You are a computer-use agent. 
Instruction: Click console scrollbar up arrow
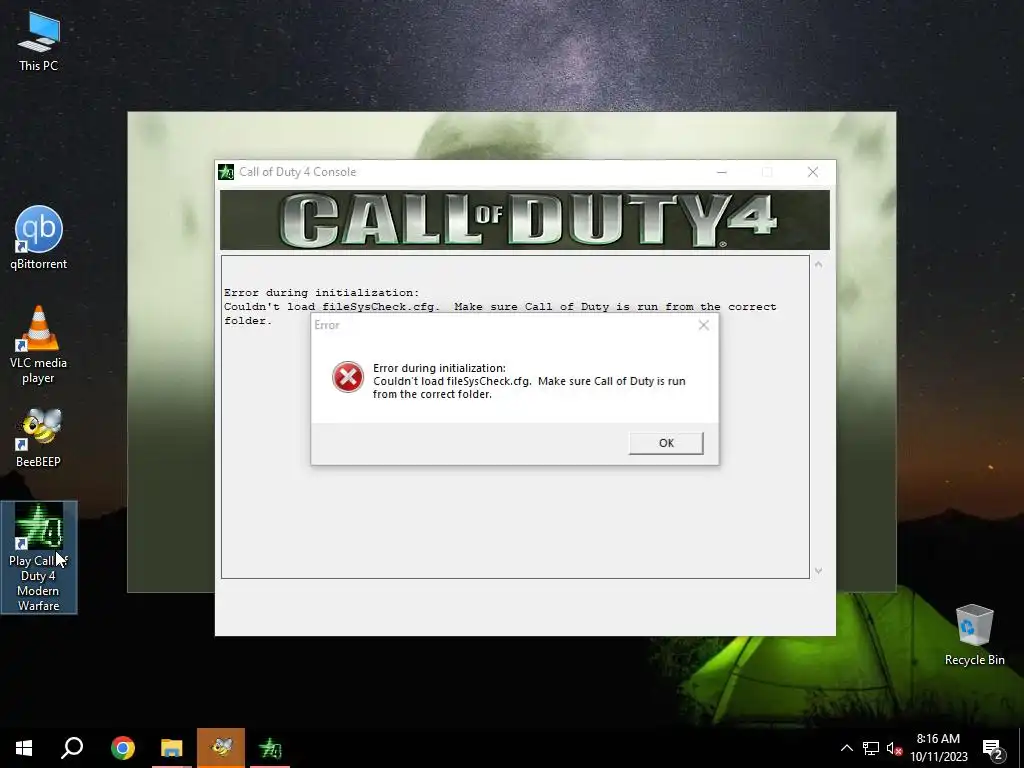point(818,264)
